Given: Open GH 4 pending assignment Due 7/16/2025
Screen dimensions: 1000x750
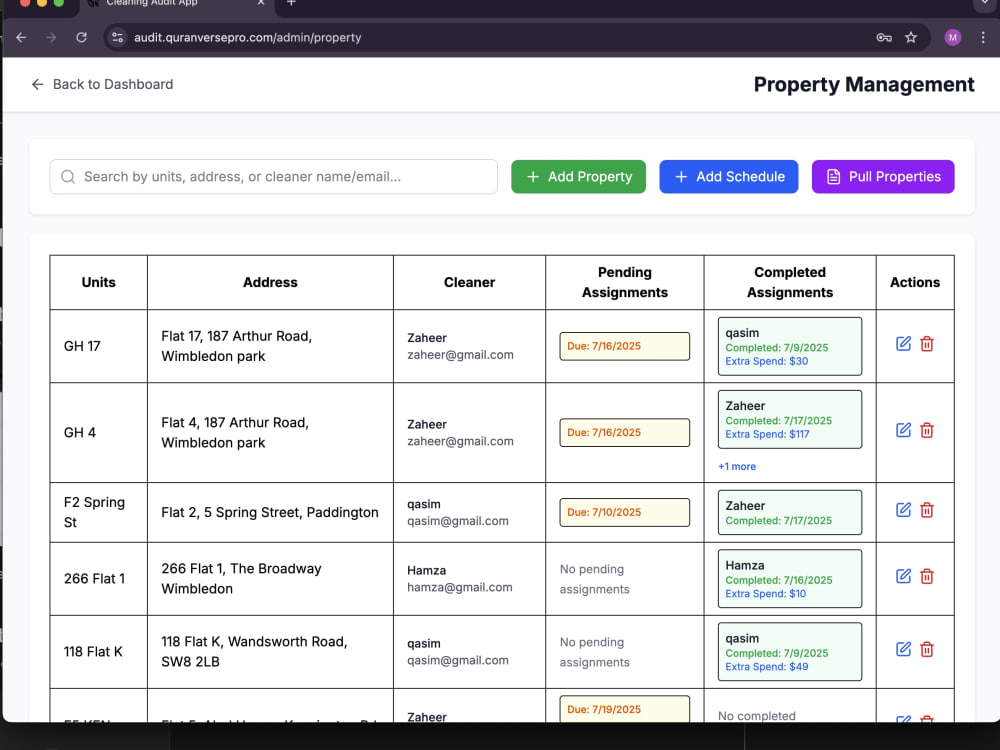Looking at the screenshot, I should [x=624, y=432].
